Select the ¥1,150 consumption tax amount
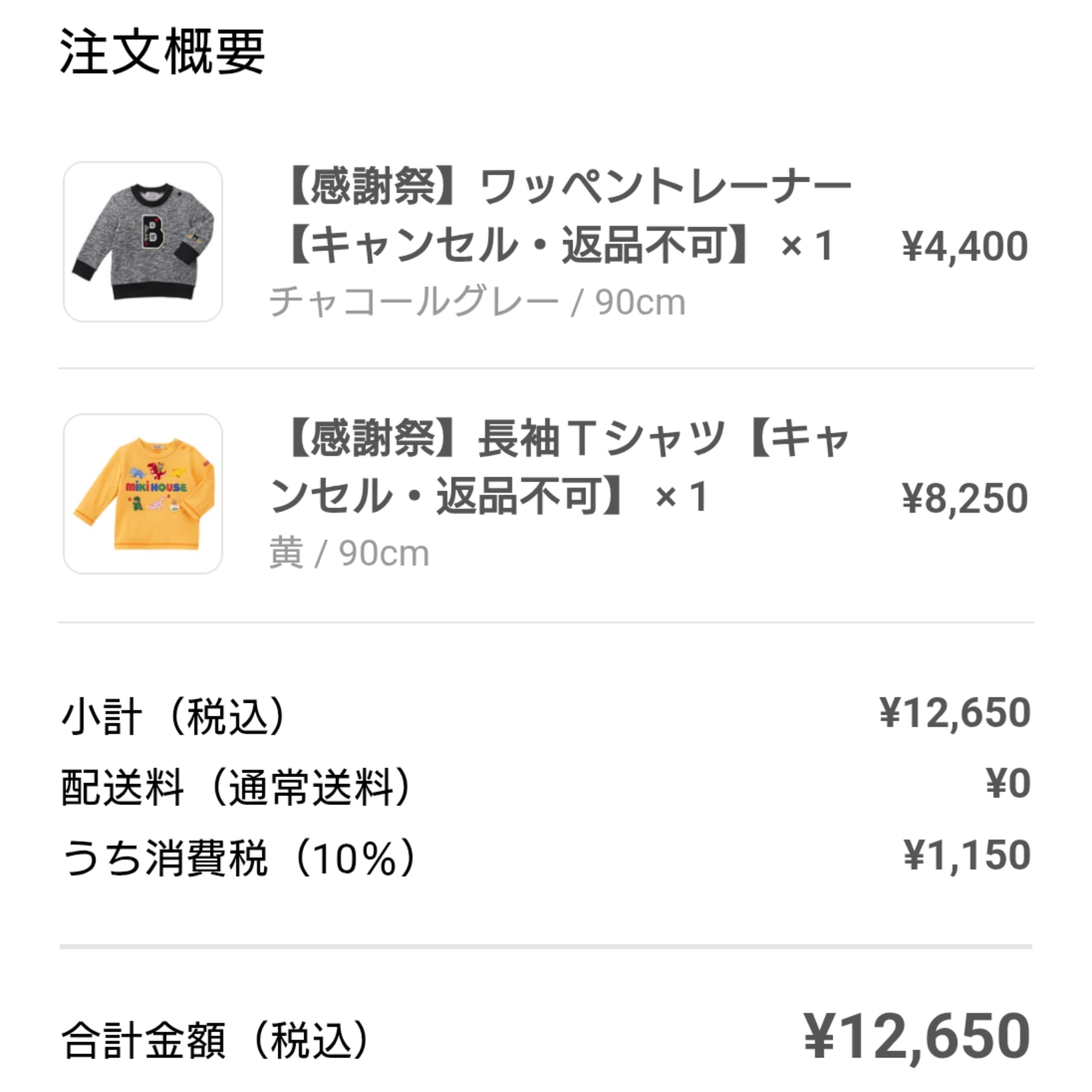Screen dimensions: 1092x1092 966,855
